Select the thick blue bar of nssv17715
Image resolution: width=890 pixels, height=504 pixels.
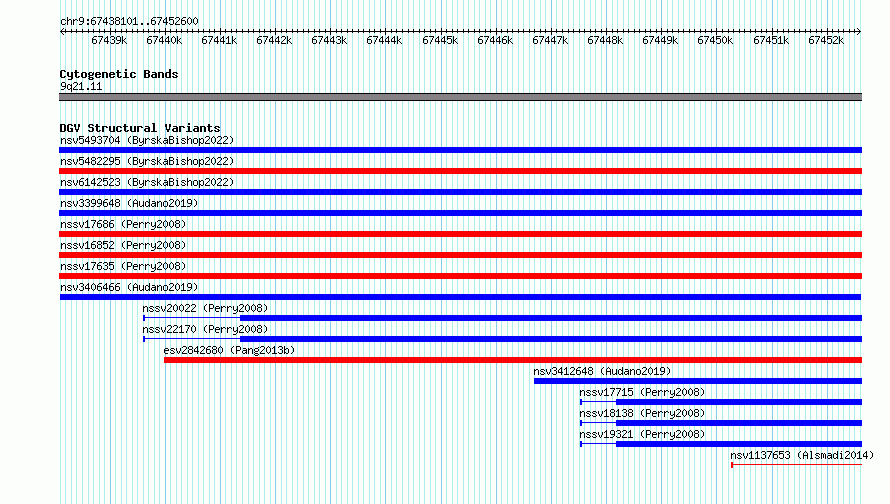pyautogui.click(x=739, y=402)
